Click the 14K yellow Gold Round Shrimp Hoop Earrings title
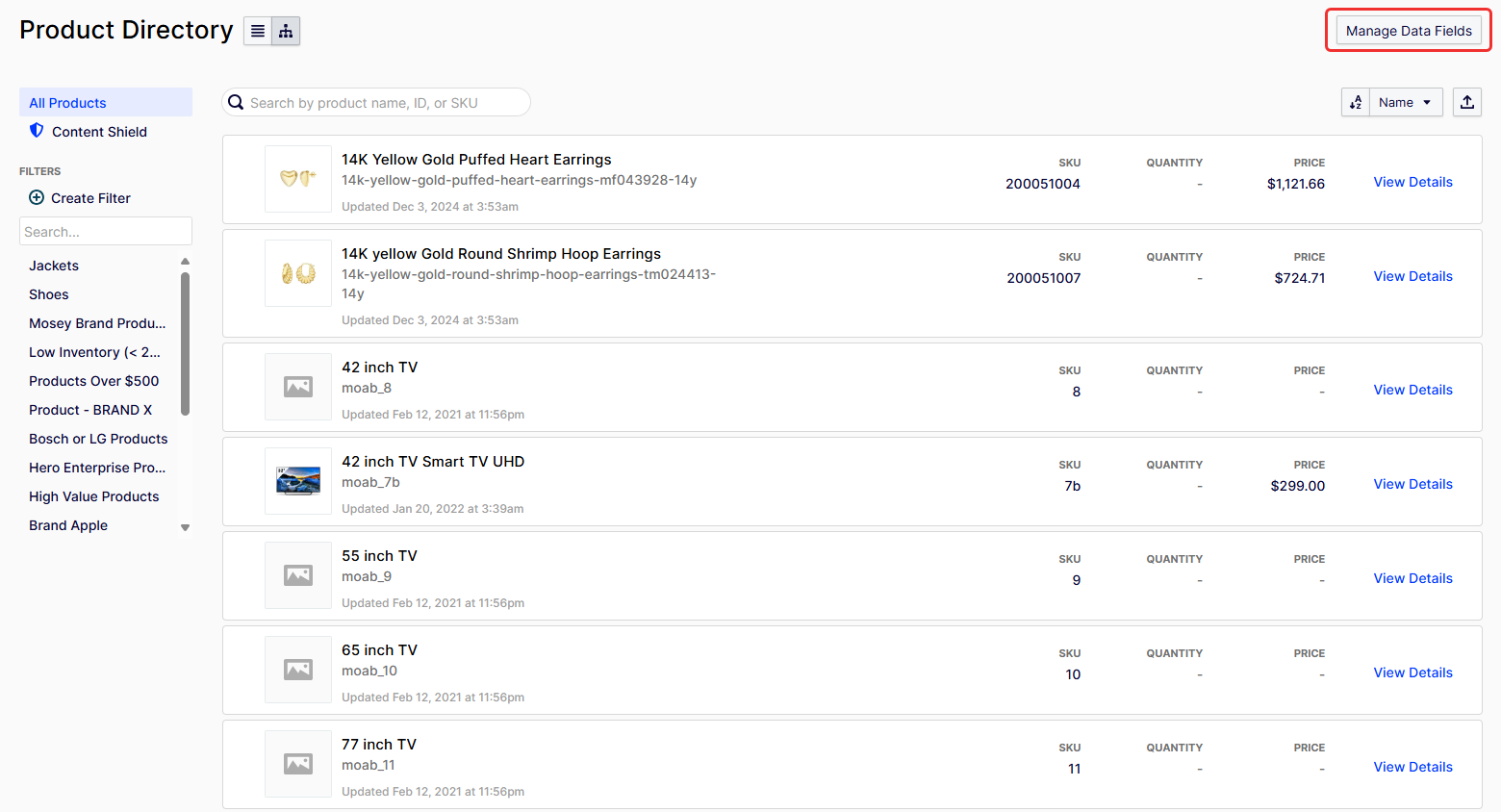Screen dimensions: 1501x812 point(501,254)
